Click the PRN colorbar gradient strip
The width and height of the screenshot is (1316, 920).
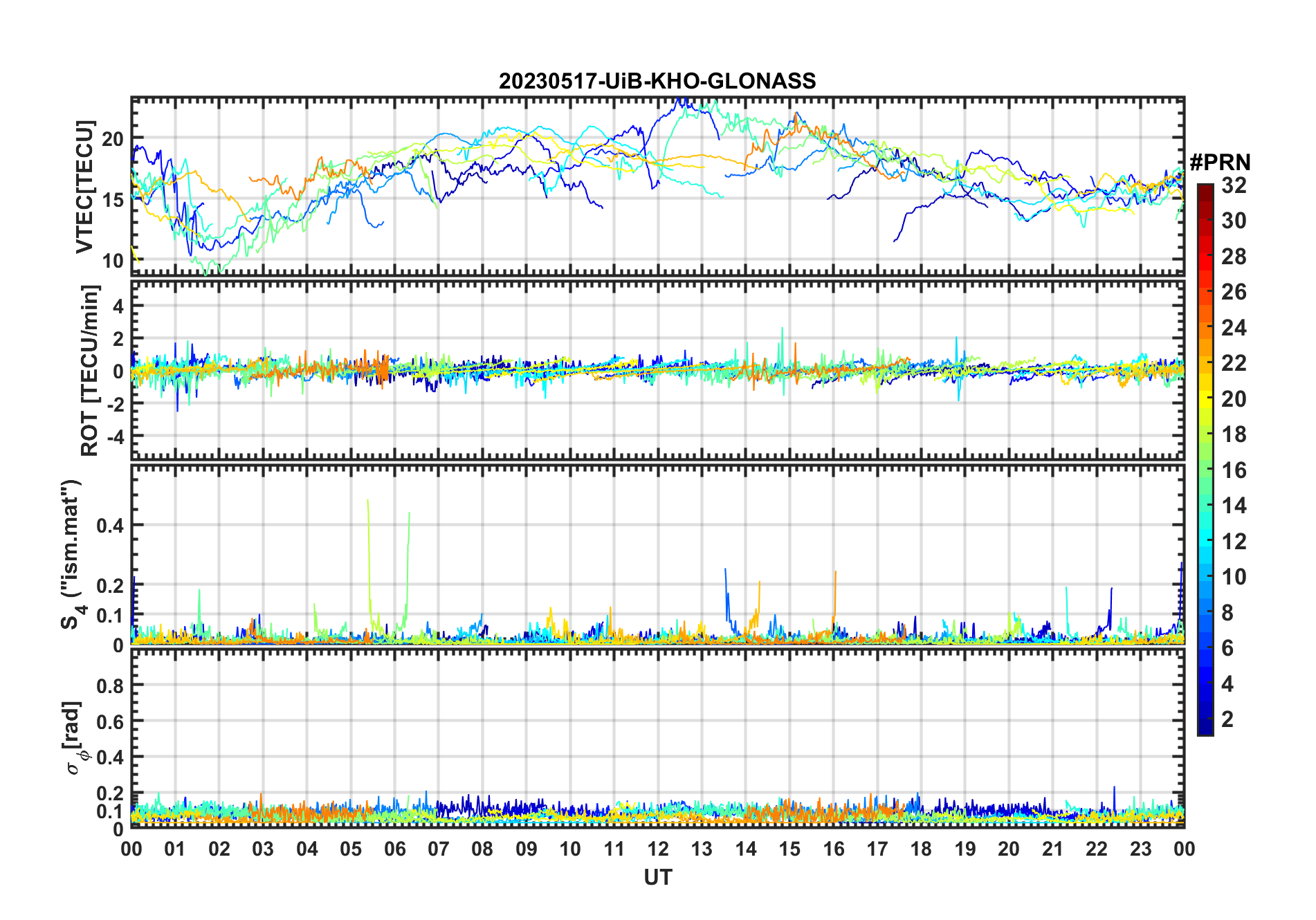click(x=1205, y=459)
